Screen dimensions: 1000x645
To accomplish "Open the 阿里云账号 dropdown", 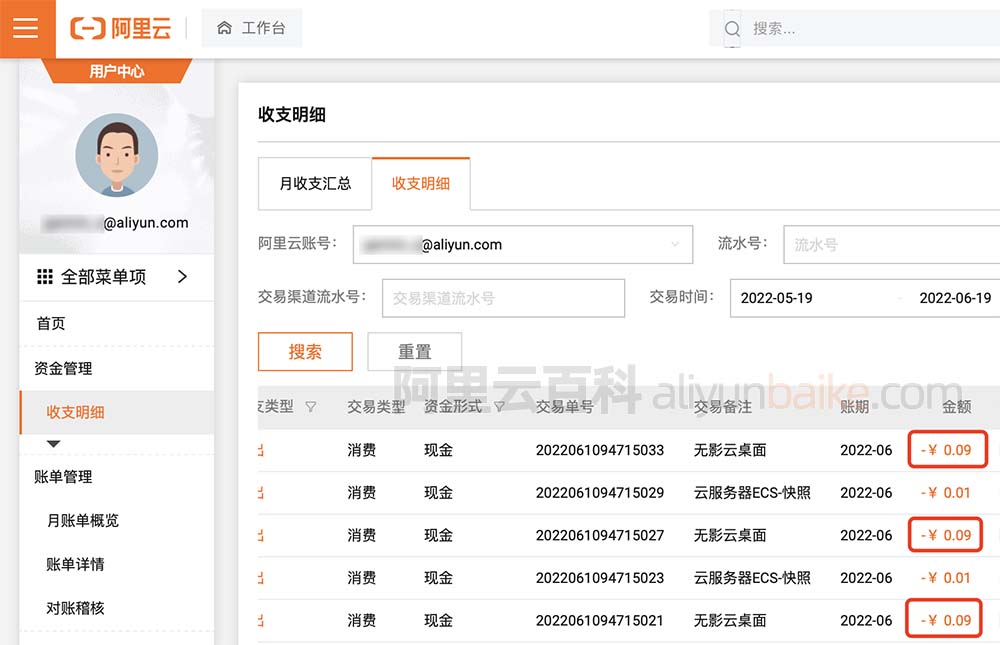I will (523, 244).
